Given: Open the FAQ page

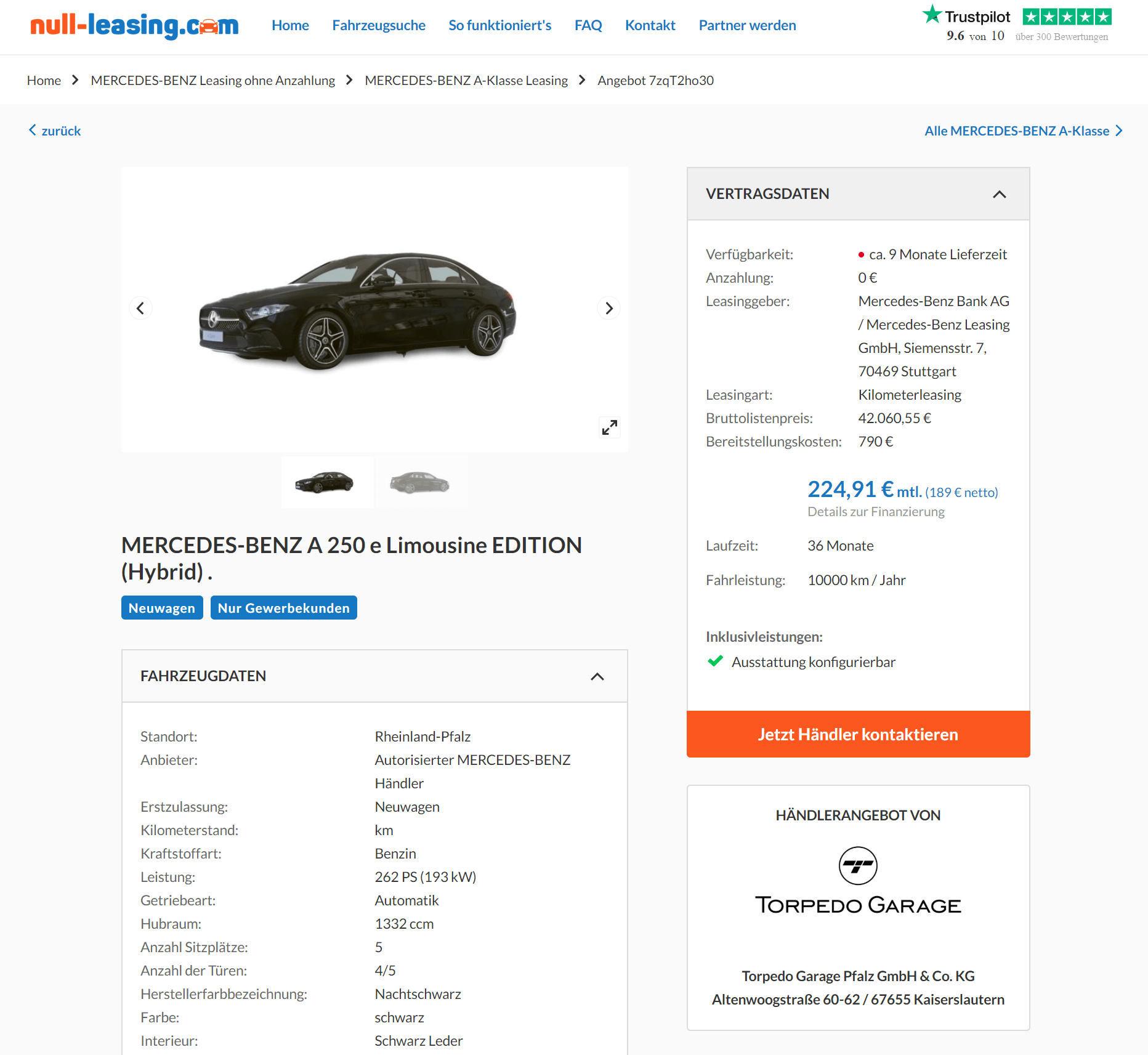Looking at the screenshot, I should point(588,25).
